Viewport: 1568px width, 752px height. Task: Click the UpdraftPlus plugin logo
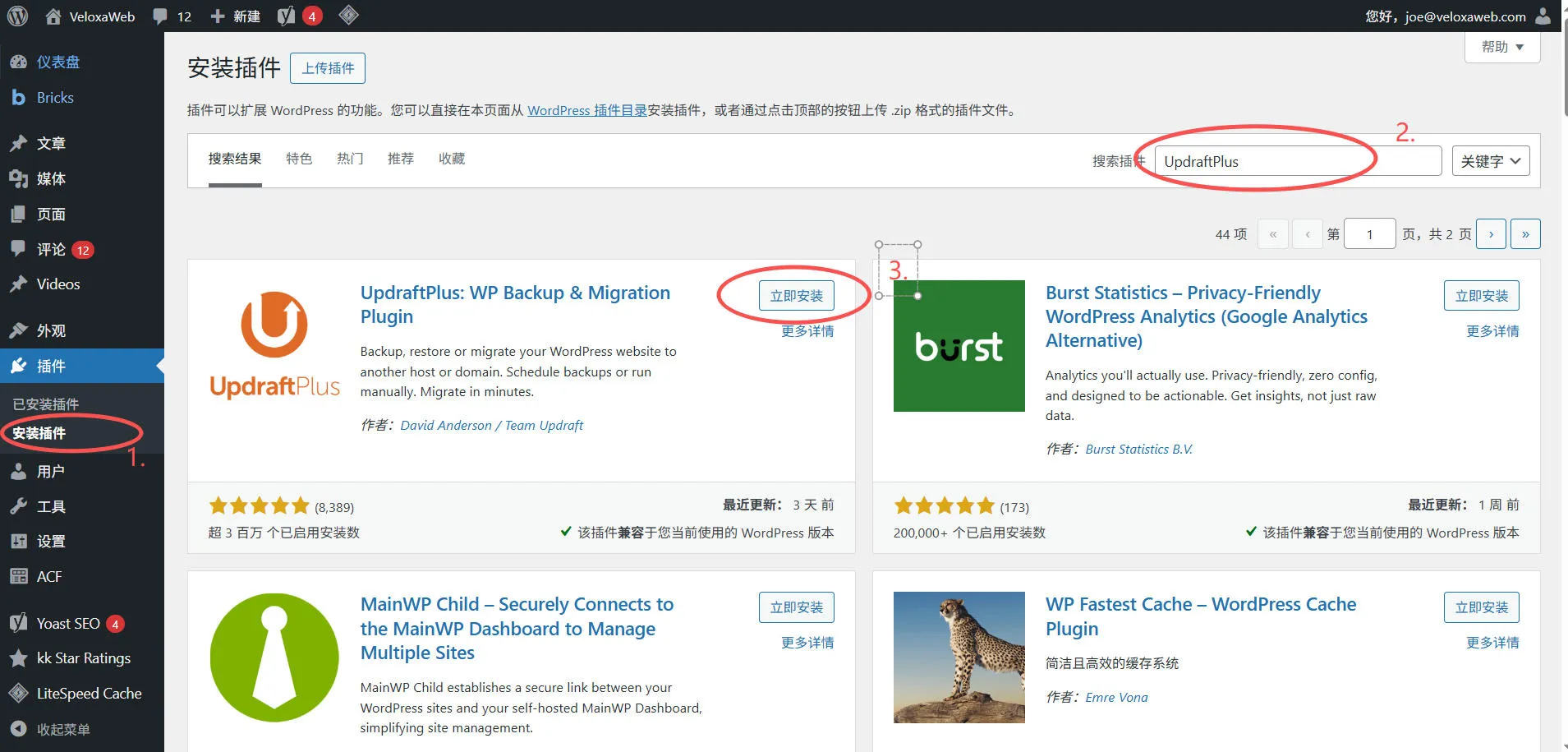[x=274, y=345]
